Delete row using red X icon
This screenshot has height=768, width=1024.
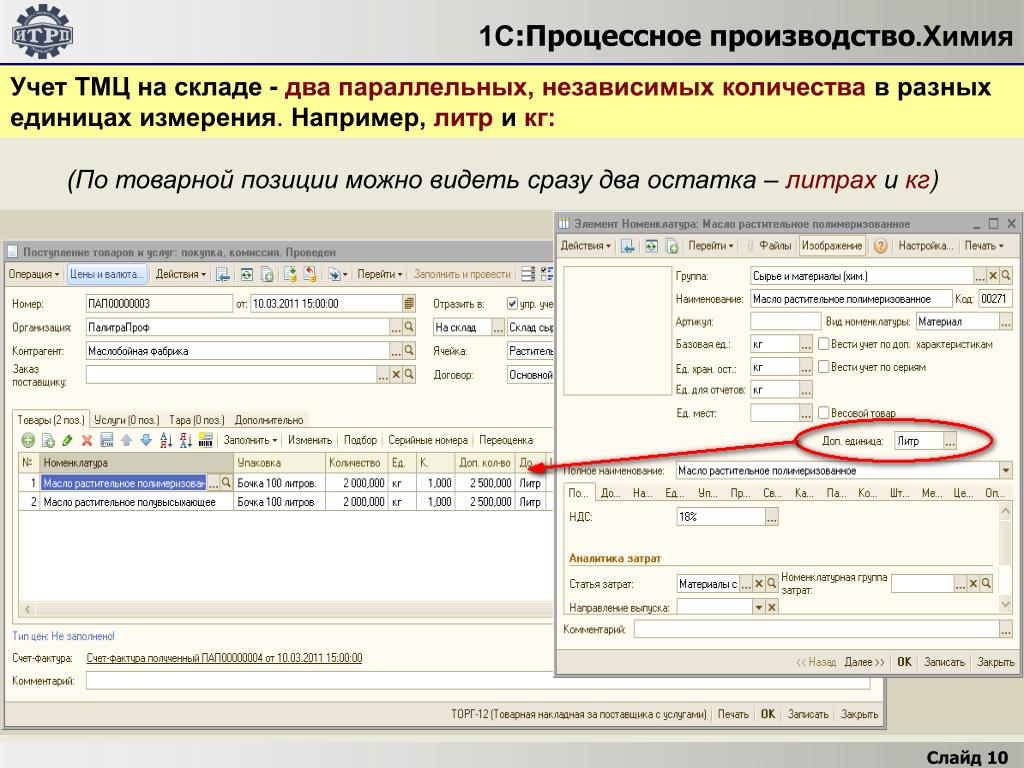click(x=87, y=441)
